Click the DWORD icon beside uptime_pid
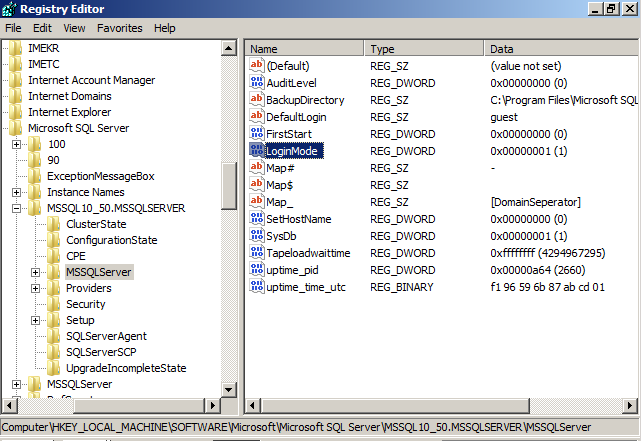This screenshot has height=441, width=641. click(x=257, y=270)
